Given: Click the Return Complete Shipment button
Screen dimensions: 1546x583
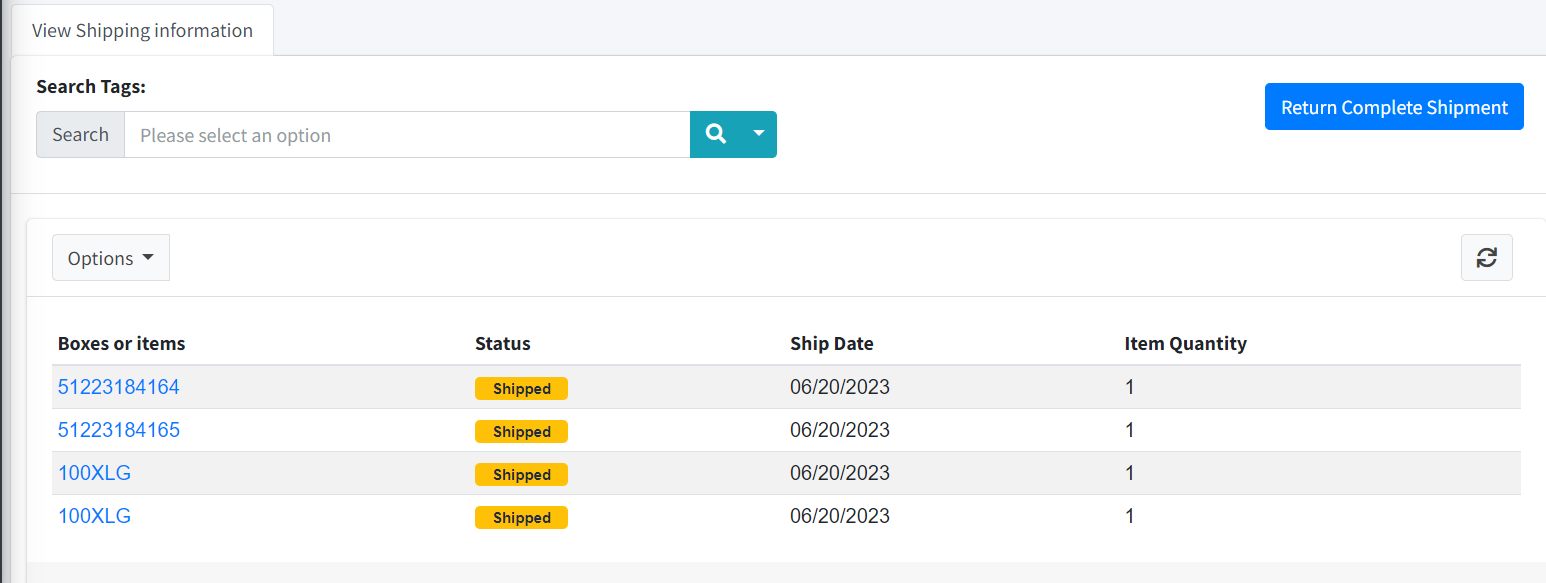Looking at the screenshot, I should 1393,107.
